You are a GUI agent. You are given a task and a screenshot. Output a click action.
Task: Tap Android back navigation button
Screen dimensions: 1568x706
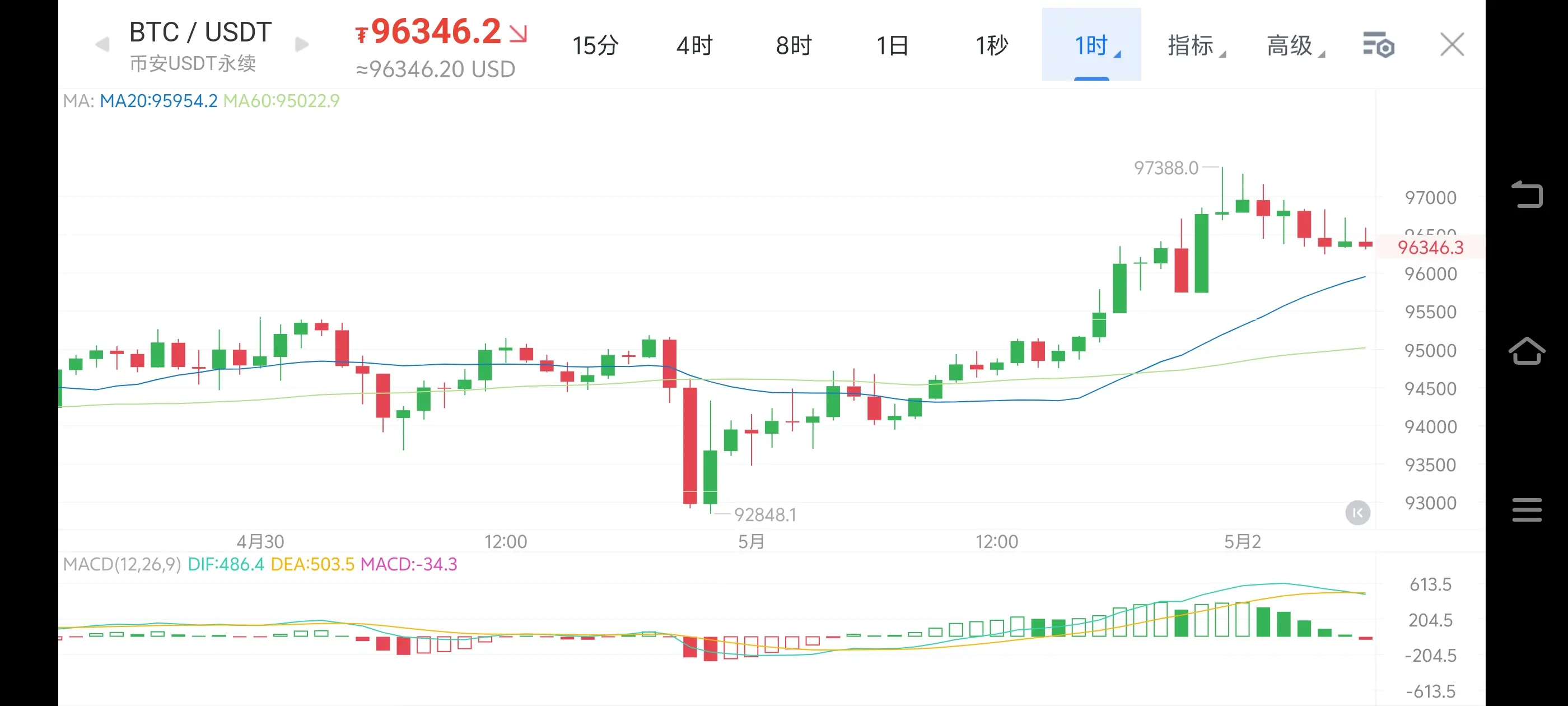pyautogui.click(x=1527, y=194)
